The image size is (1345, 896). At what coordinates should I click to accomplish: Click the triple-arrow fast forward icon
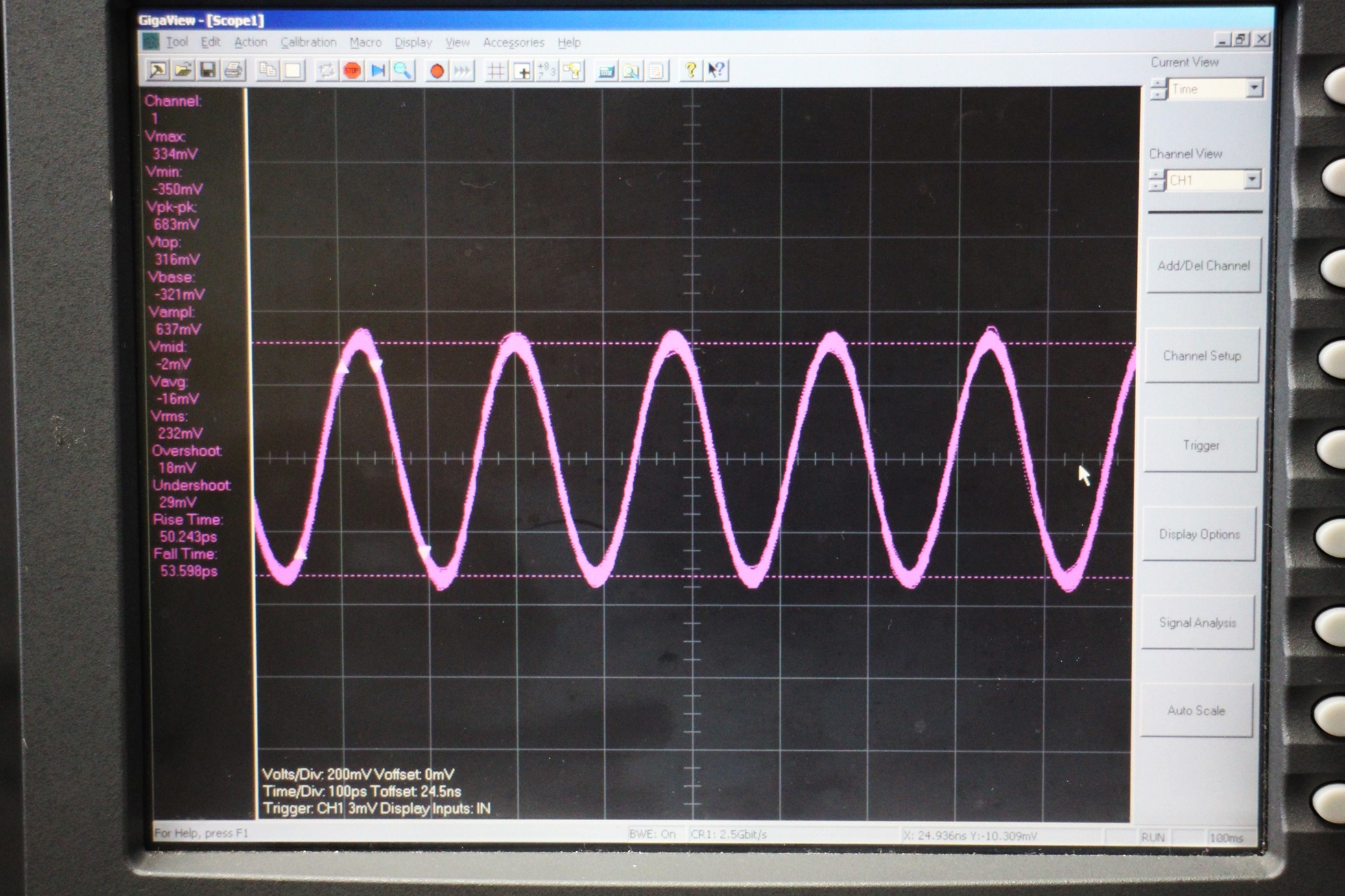(x=462, y=70)
